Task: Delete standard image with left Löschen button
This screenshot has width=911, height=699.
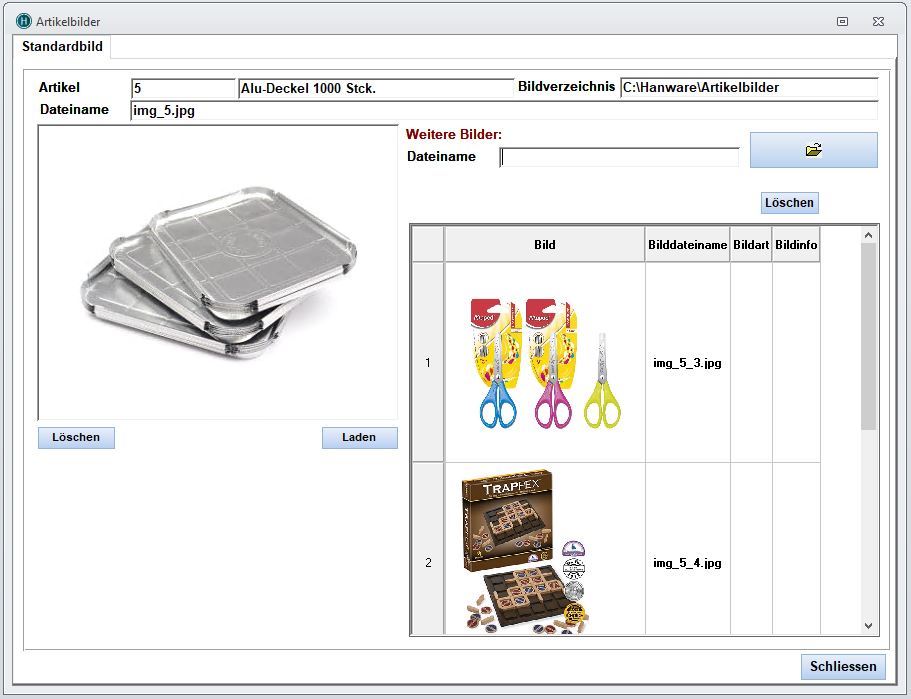Action: tap(76, 438)
